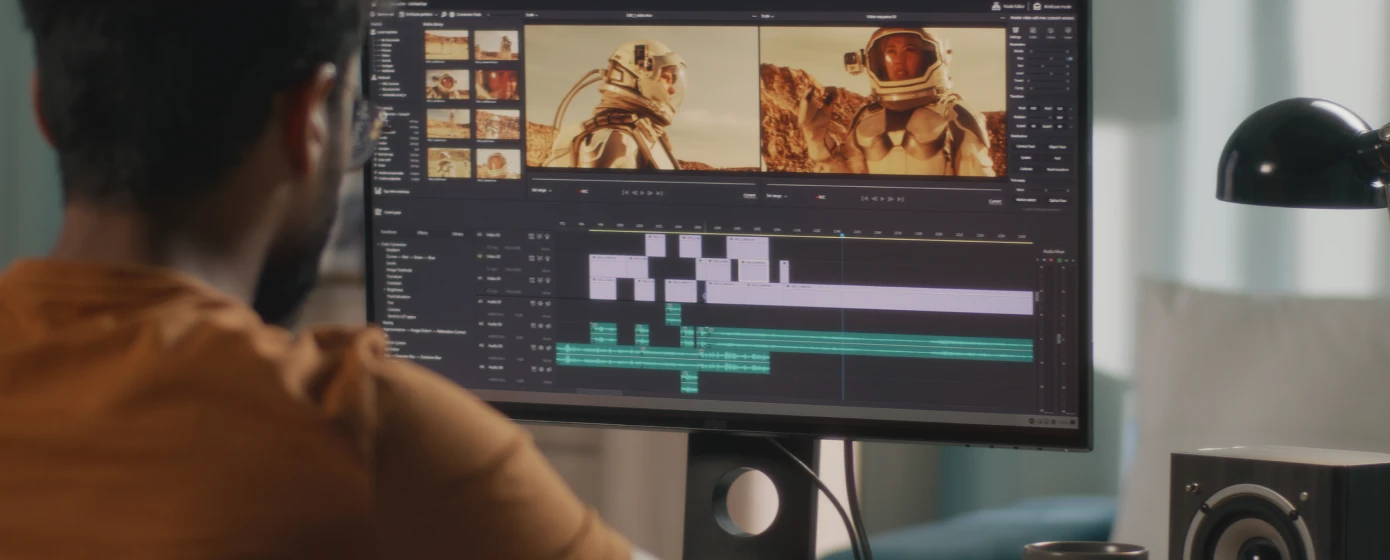The image size is (1390, 560).
Task: Click leftmost icon in Video 03 header
Action: click(531, 236)
